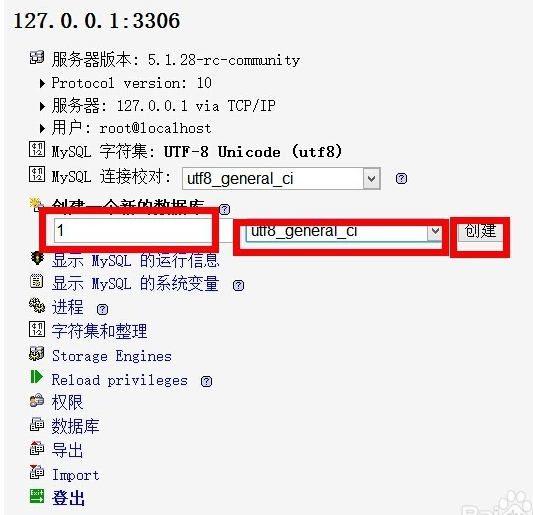
Task: Click the privileges users icon
Action: 37,400
